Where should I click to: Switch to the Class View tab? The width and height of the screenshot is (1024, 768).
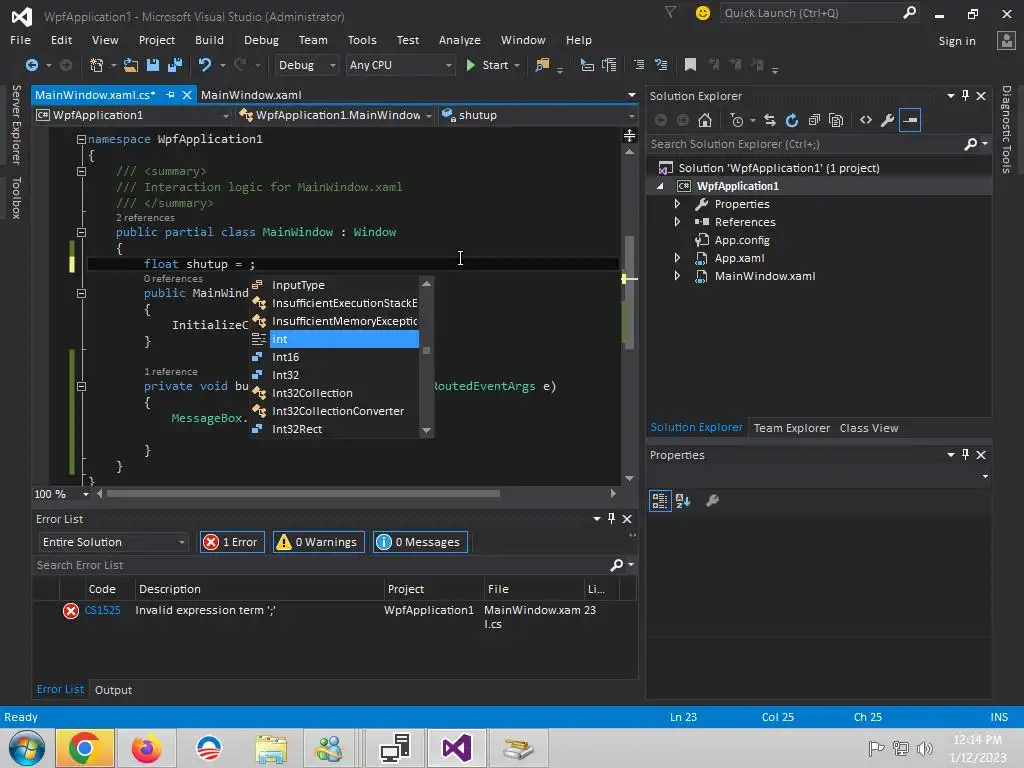[869, 428]
